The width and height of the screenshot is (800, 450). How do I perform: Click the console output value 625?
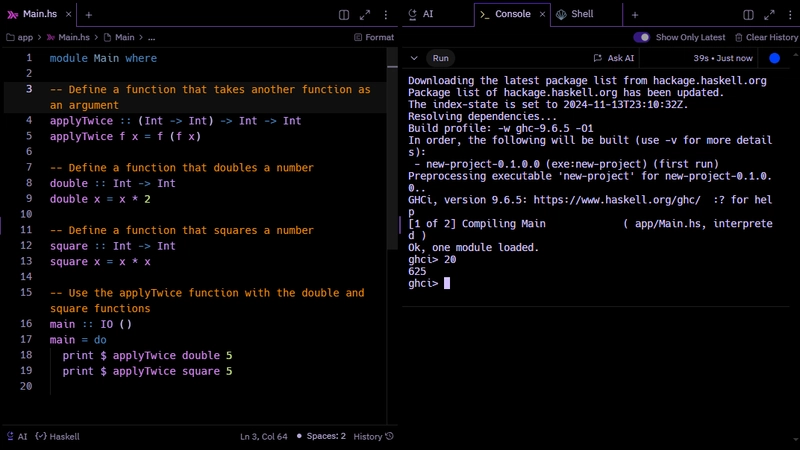(x=417, y=271)
